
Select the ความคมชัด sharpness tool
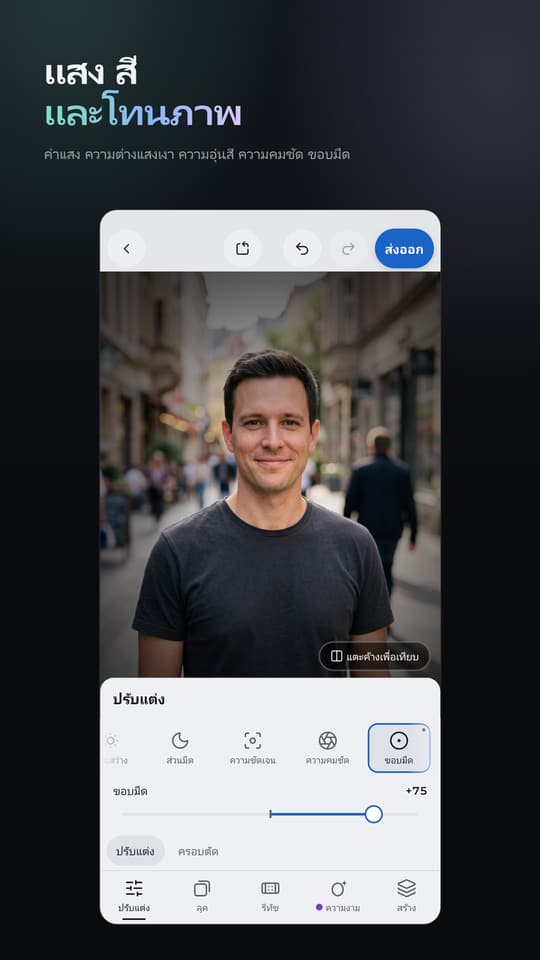click(328, 748)
